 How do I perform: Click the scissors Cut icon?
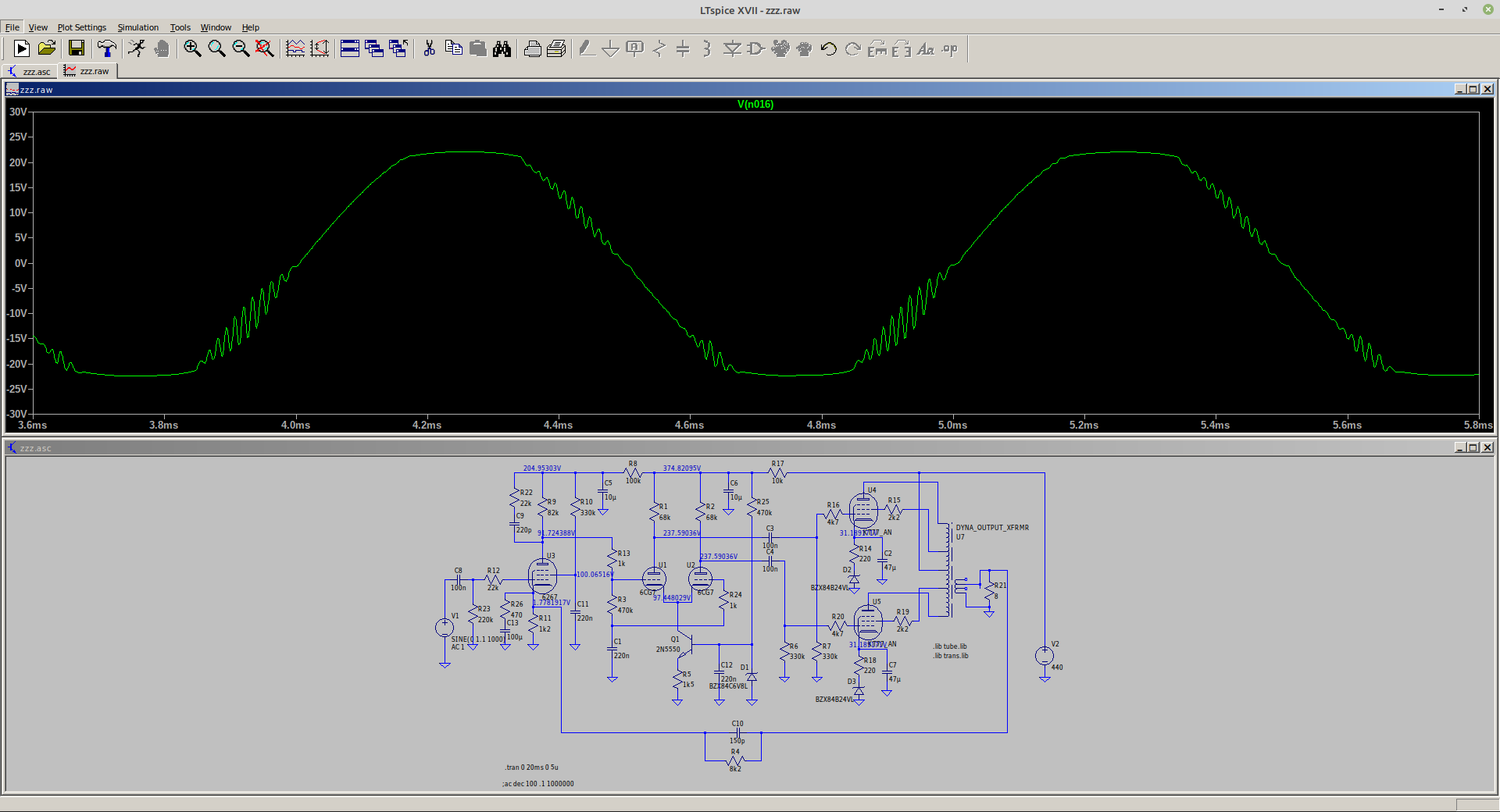pos(429,48)
